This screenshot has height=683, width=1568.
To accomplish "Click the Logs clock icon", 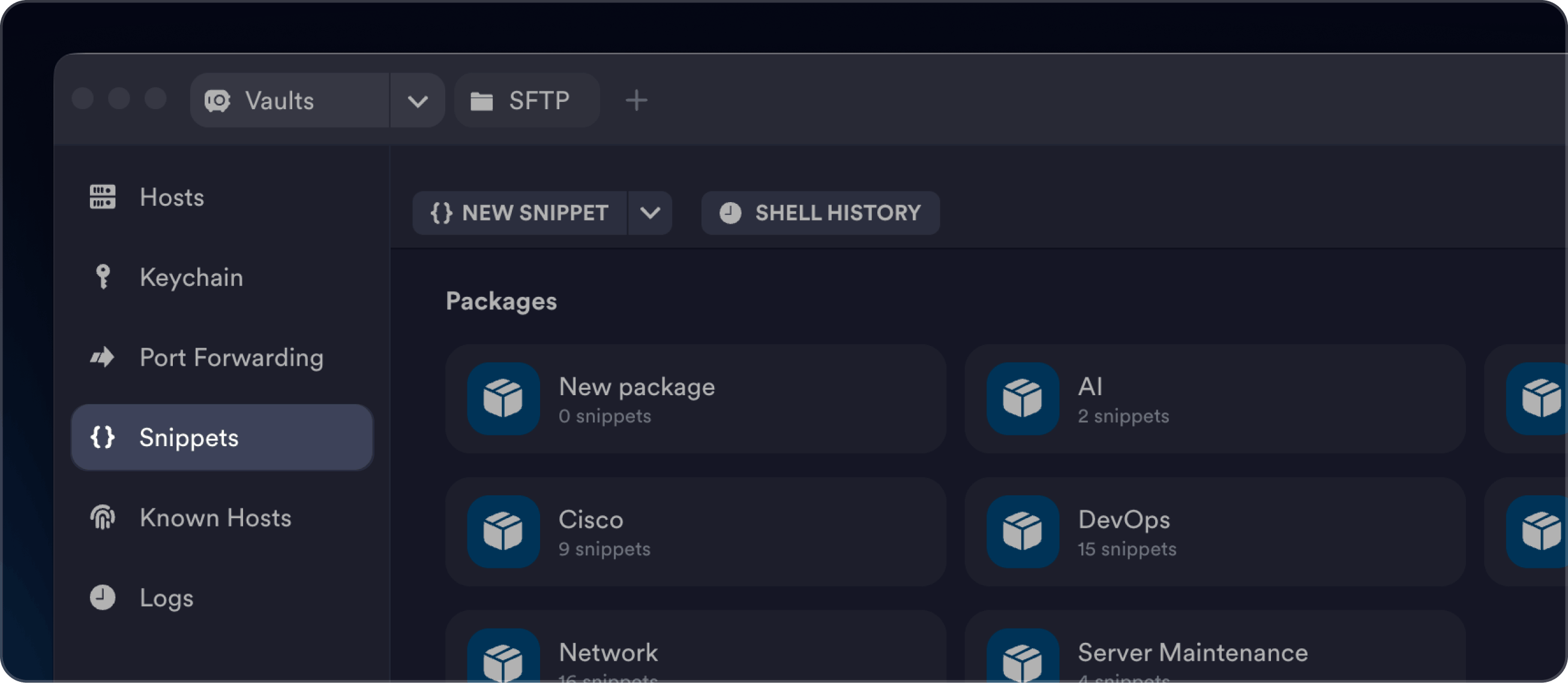I will [x=102, y=598].
